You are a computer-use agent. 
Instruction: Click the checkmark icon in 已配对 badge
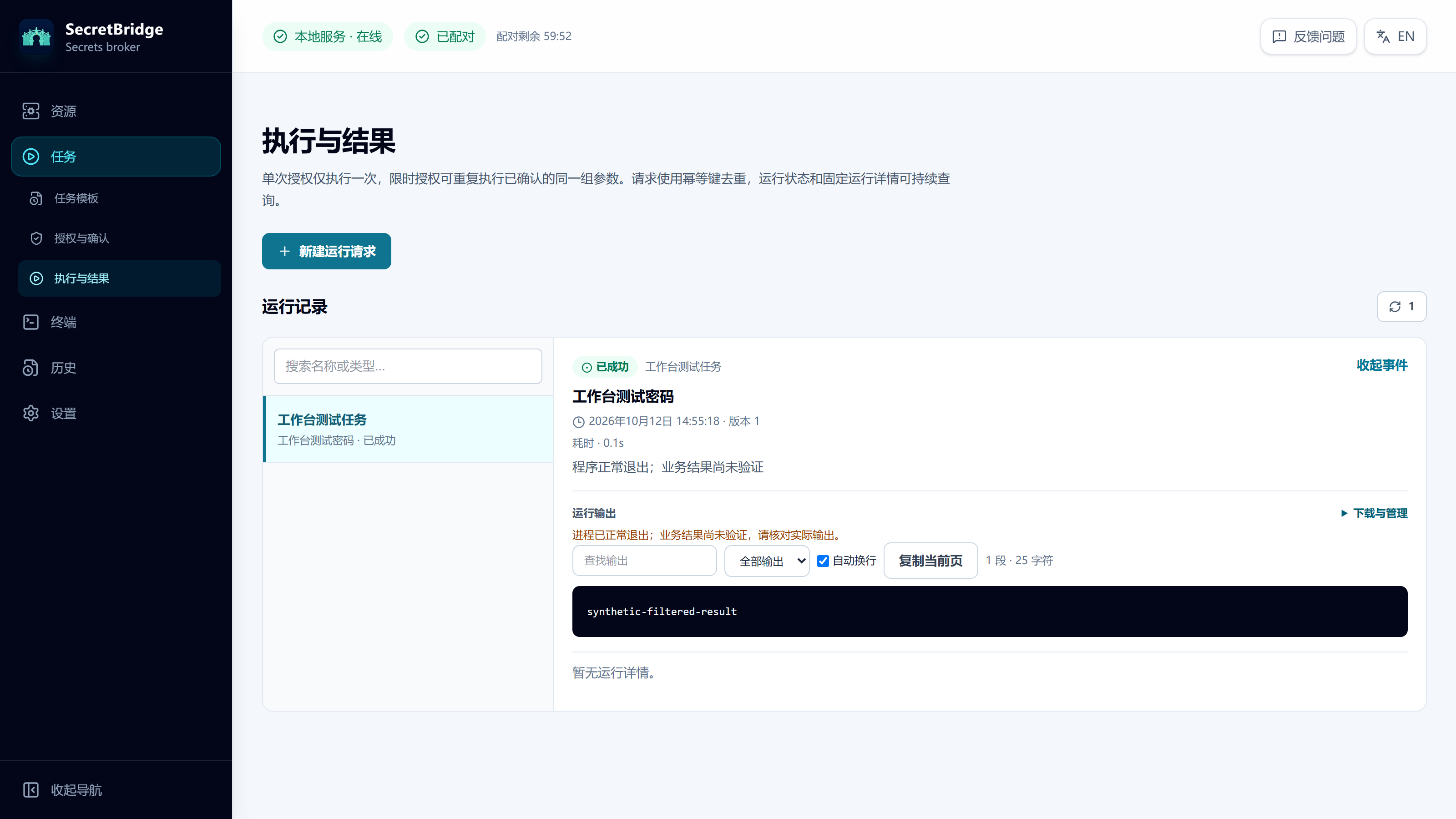coord(422,37)
